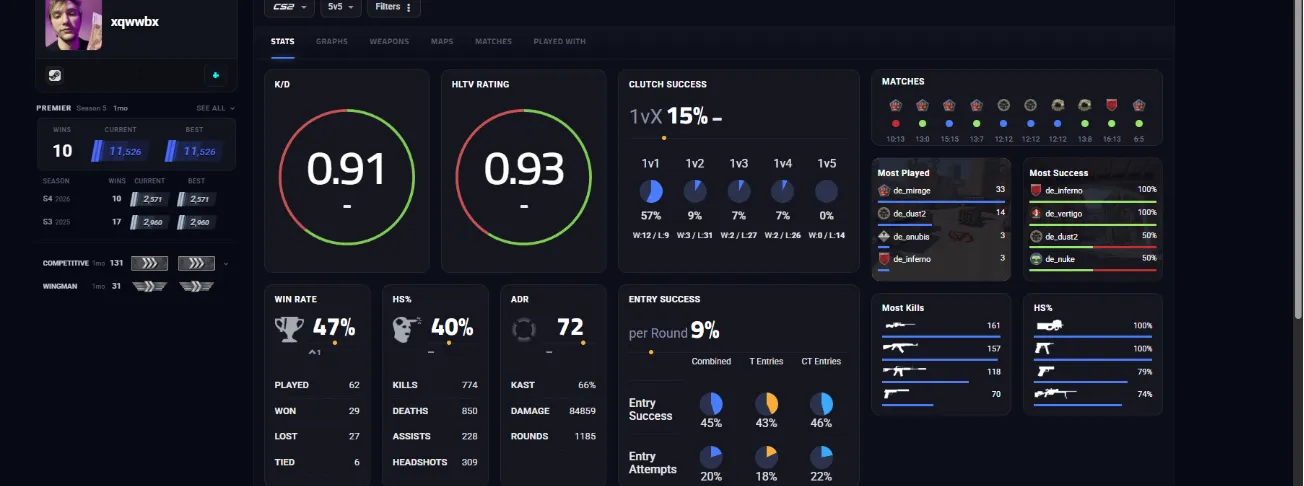Click the Wingman current rank badge
This screenshot has height=486, width=1304.
pyautogui.click(x=152, y=286)
